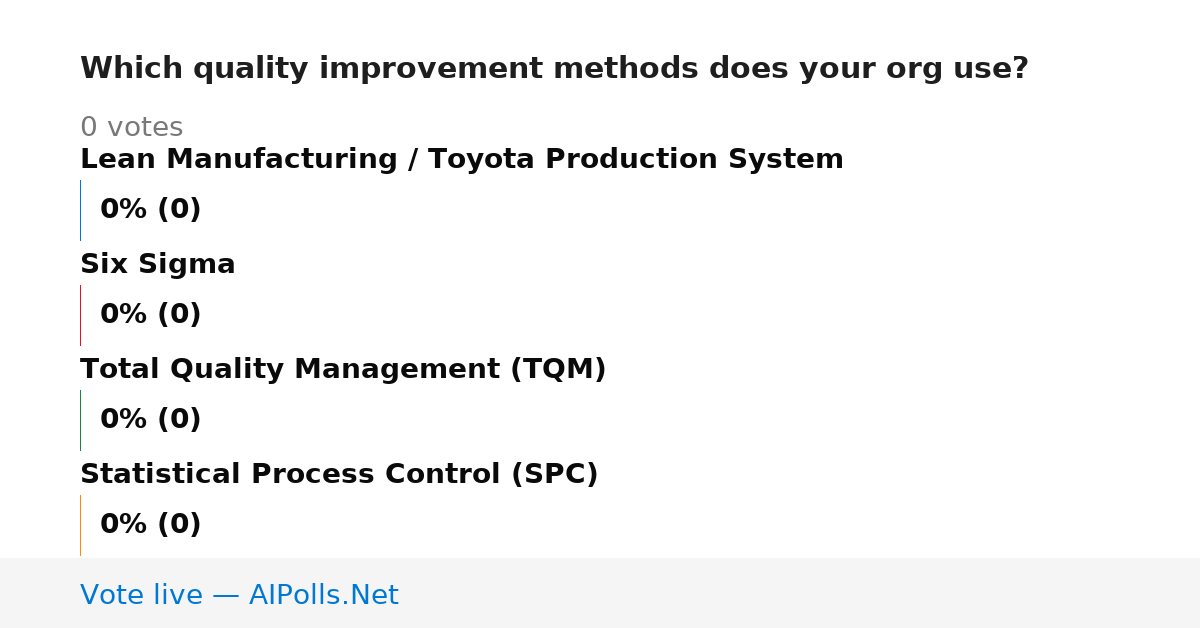The image size is (1200, 628).
Task: Click the red Six Sigma result bar
Action: (80, 315)
